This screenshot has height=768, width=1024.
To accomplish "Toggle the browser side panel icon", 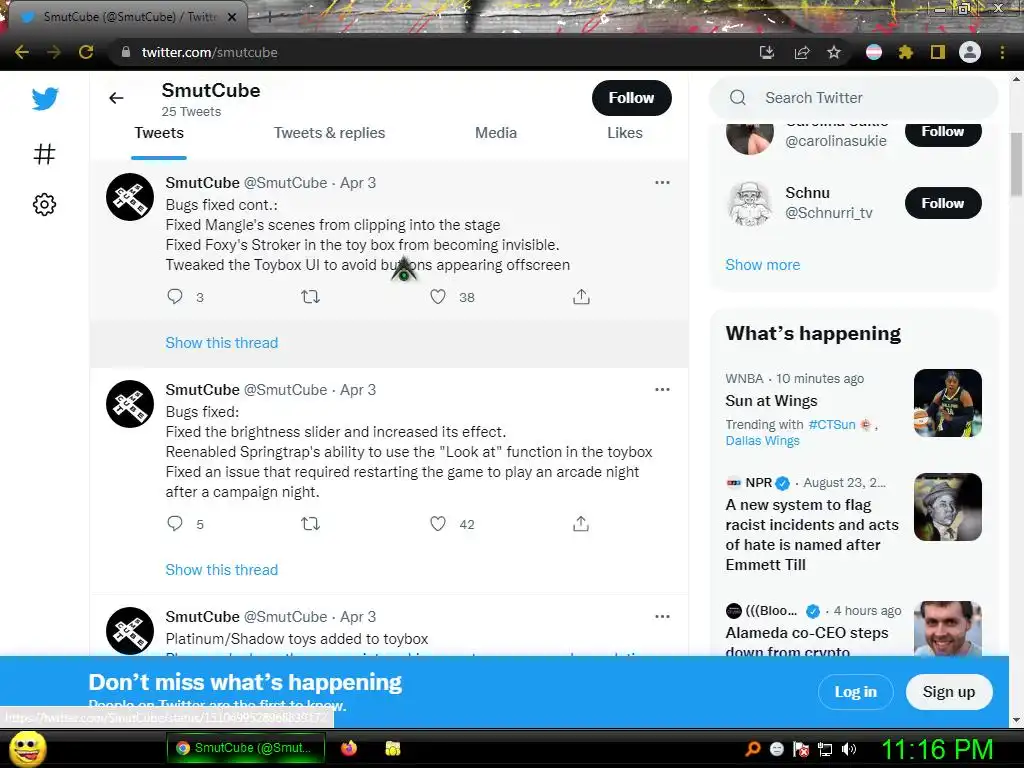I will click(938, 52).
